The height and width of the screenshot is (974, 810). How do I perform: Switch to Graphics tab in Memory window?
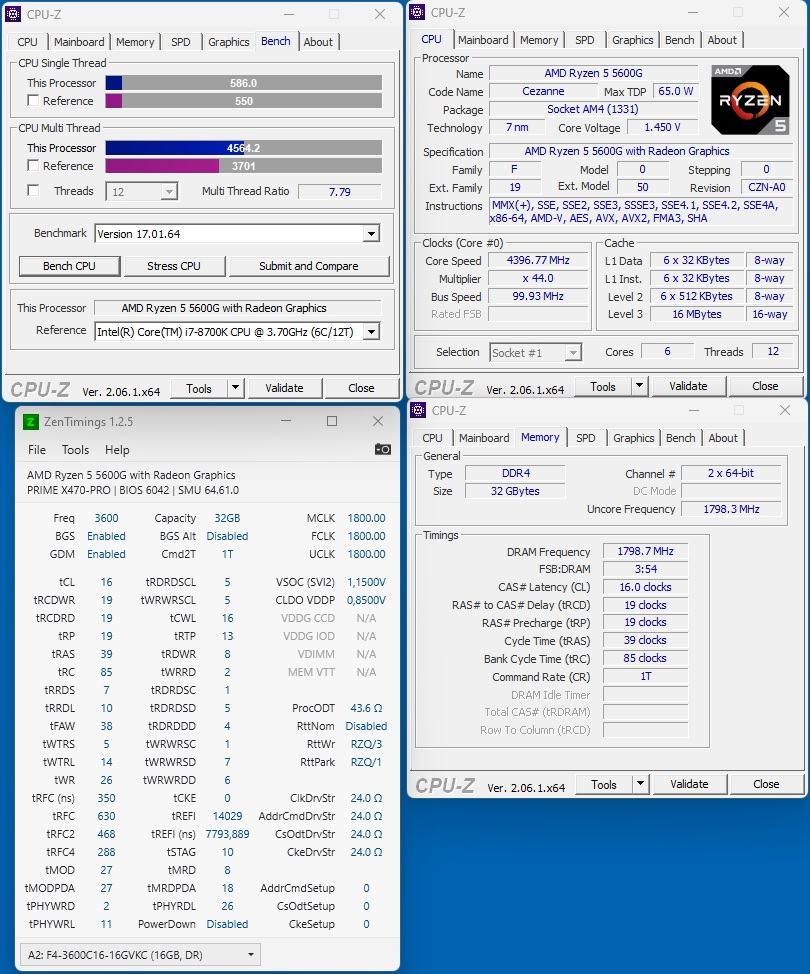pyautogui.click(x=634, y=438)
